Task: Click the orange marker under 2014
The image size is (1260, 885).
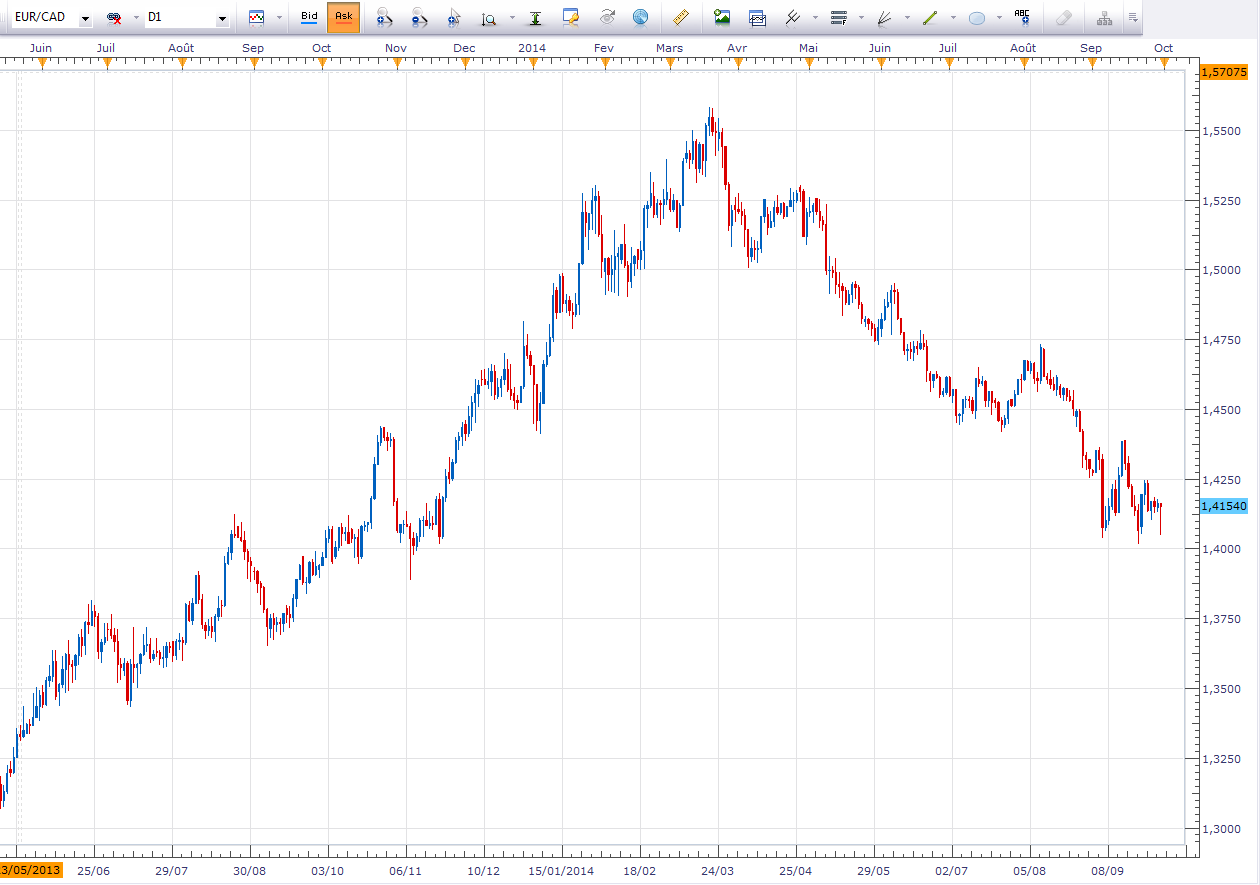Action: pos(533,63)
